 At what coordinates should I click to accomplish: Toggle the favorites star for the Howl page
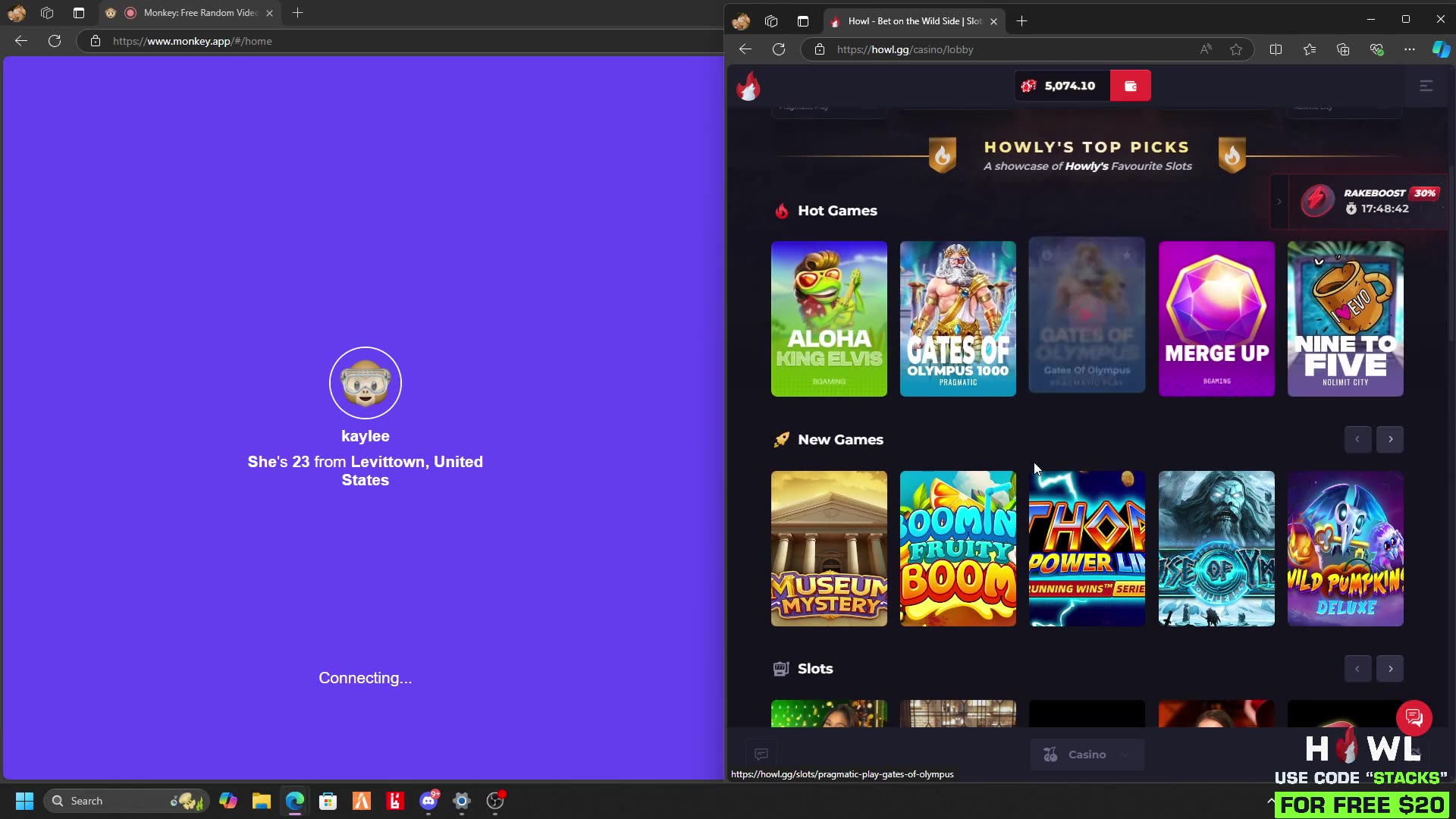coord(1236,49)
